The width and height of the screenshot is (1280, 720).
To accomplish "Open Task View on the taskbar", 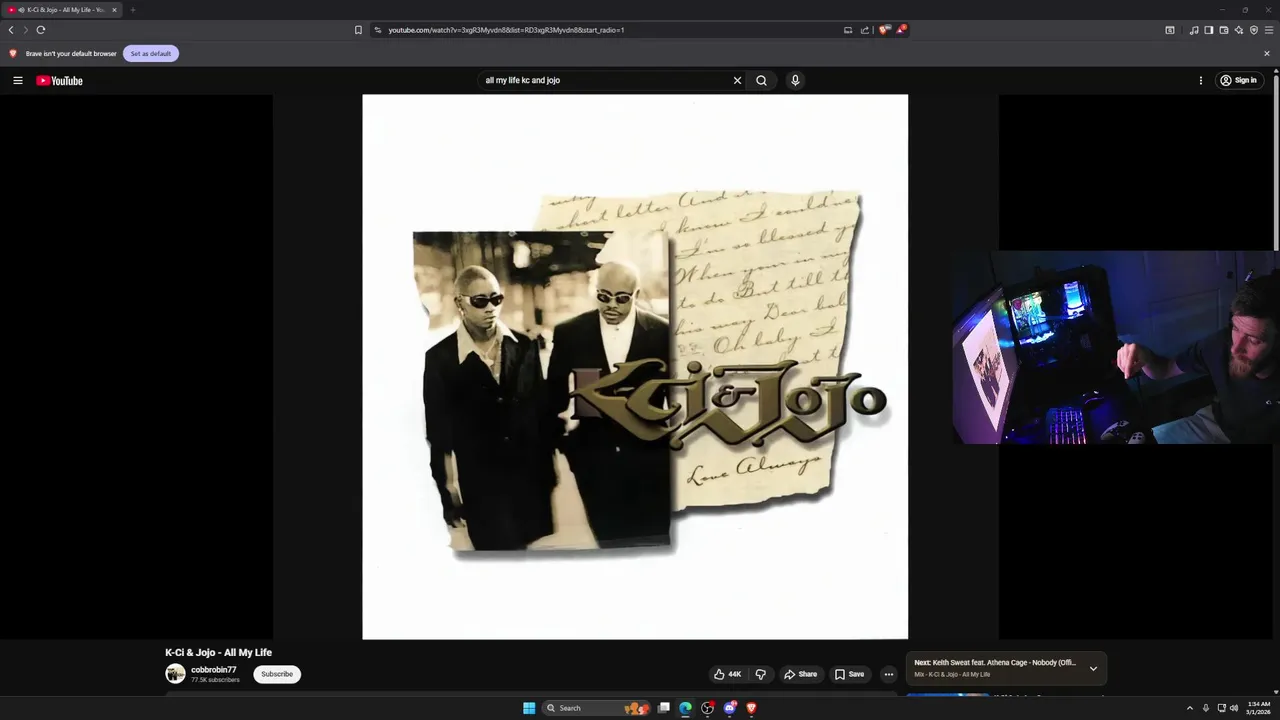I will point(663,708).
